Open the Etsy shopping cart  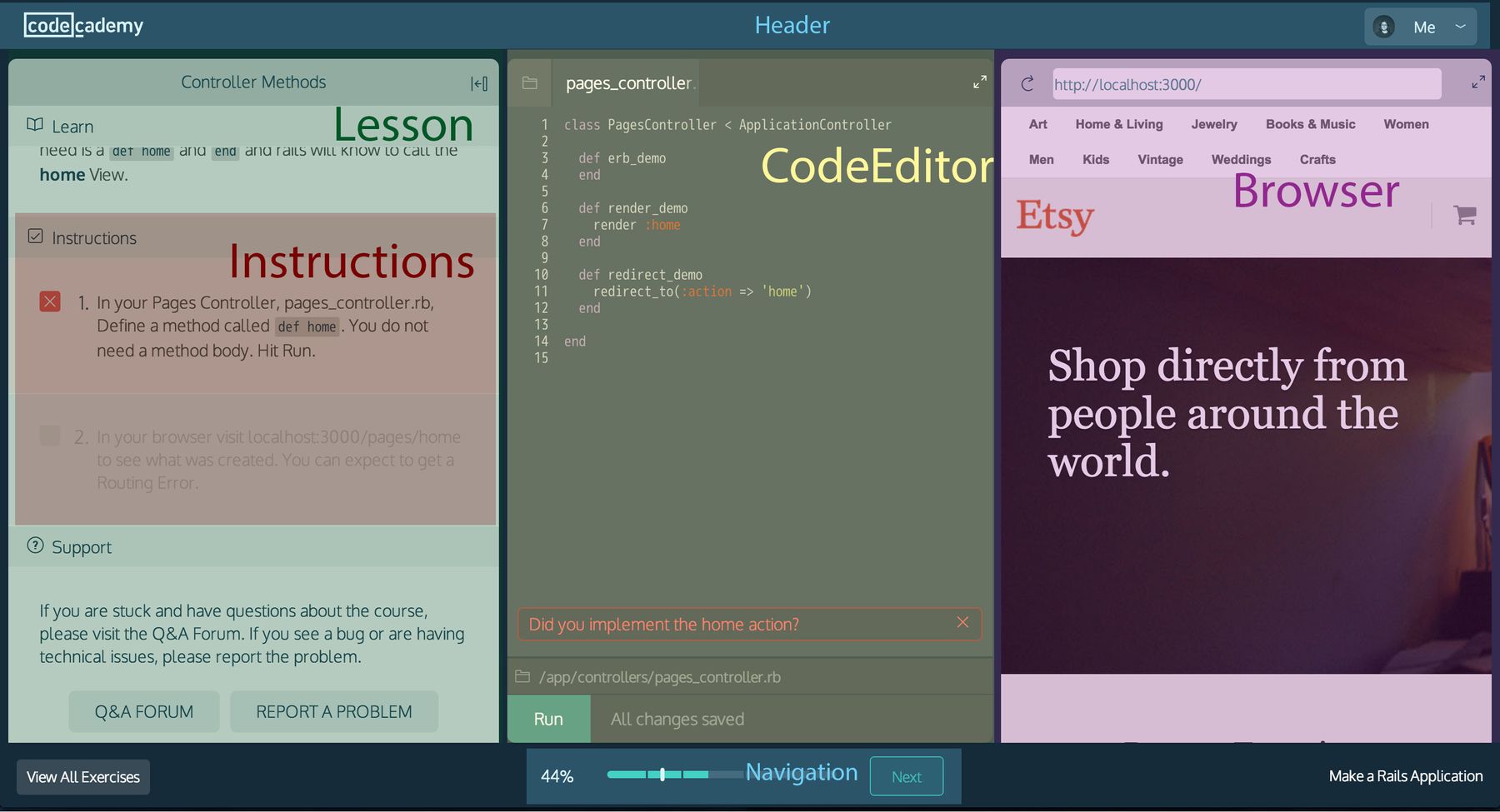pos(1464,215)
